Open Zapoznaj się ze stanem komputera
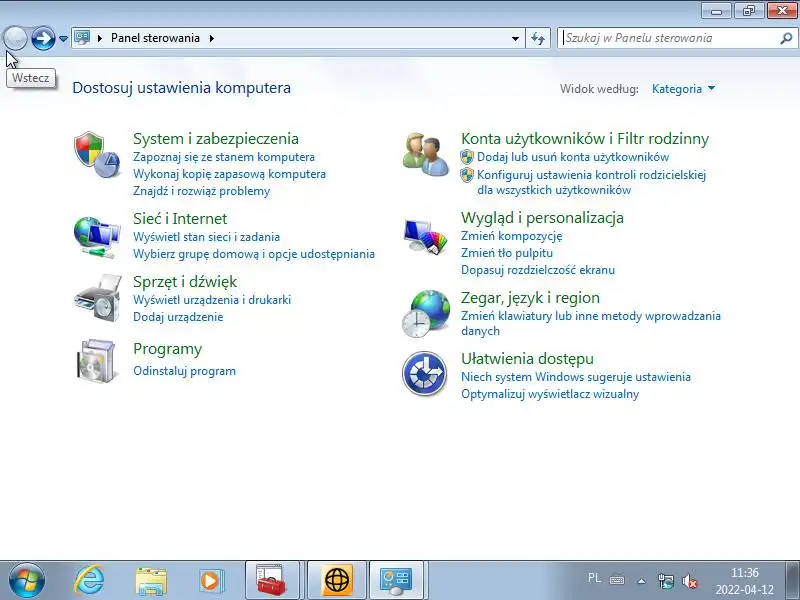This screenshot has width=800, height=600. pos(223,157)
